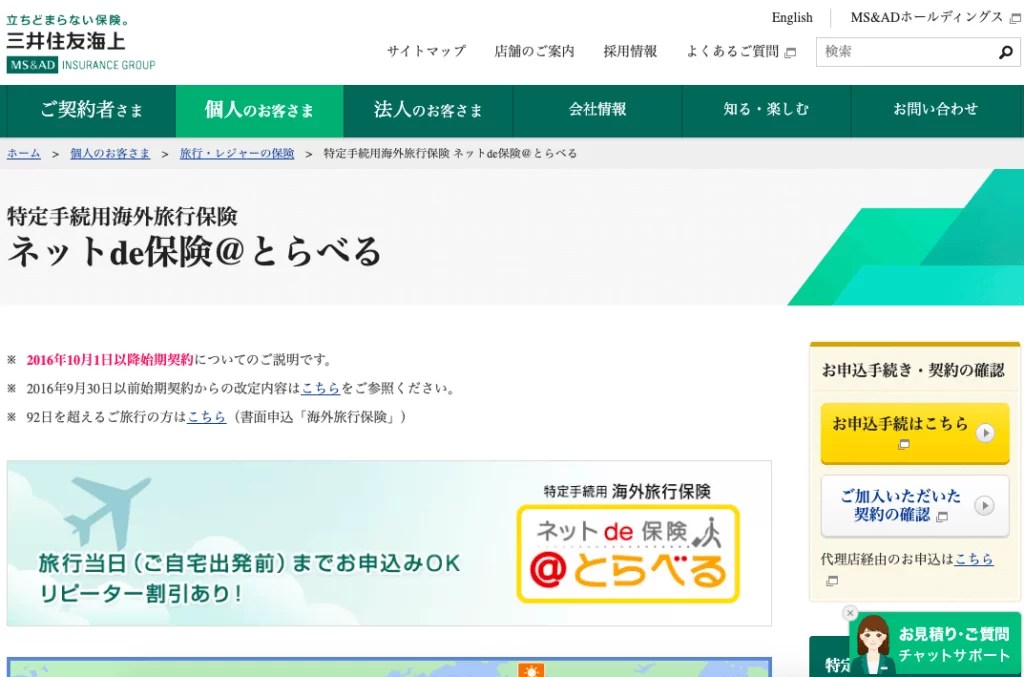This screenshot has width=1024, height=677.
Task: Go to ホーム breadcrumb
Action: (x=24, y=153)
